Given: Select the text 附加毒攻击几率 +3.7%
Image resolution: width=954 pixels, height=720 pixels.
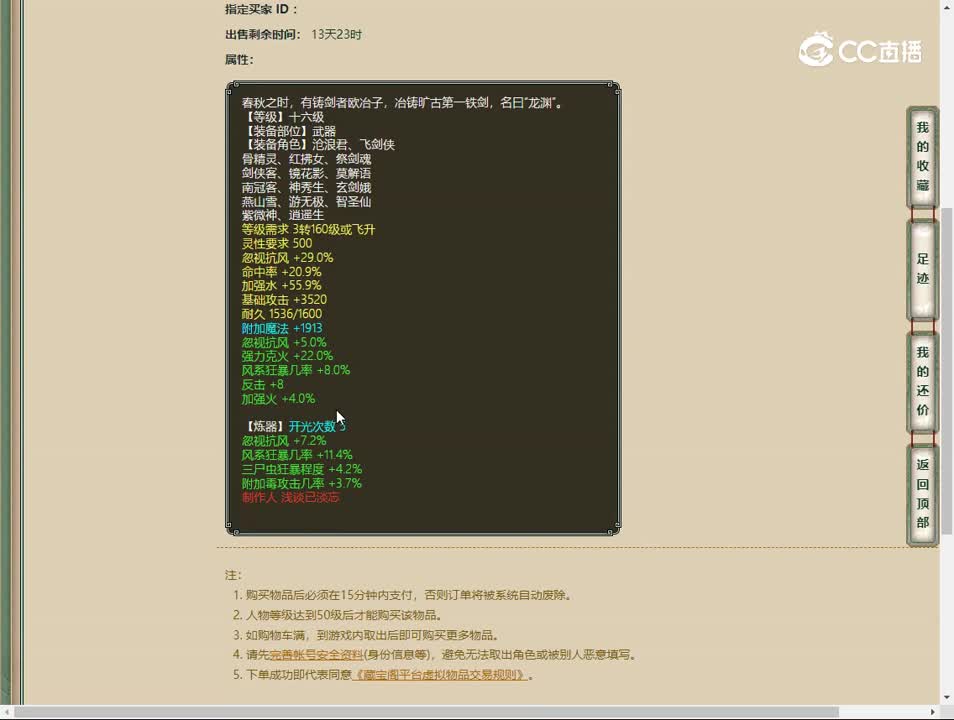Looking at the screenshot, I should tap(302, 483).
